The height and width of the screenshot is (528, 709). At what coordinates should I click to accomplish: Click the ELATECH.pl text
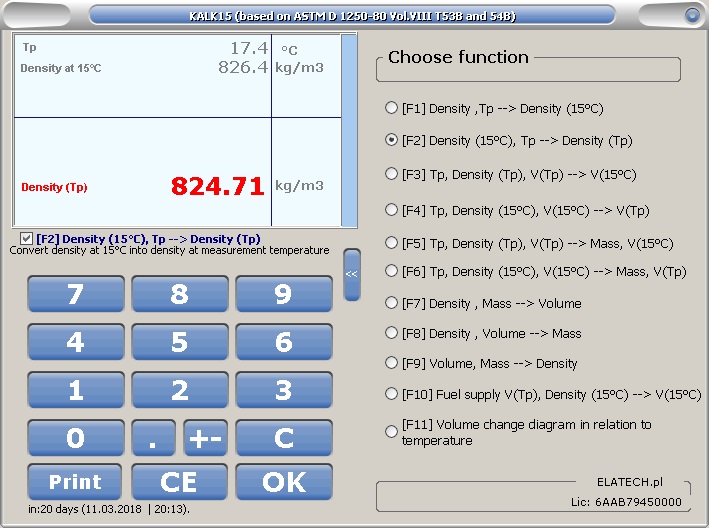tap(630, 482)
